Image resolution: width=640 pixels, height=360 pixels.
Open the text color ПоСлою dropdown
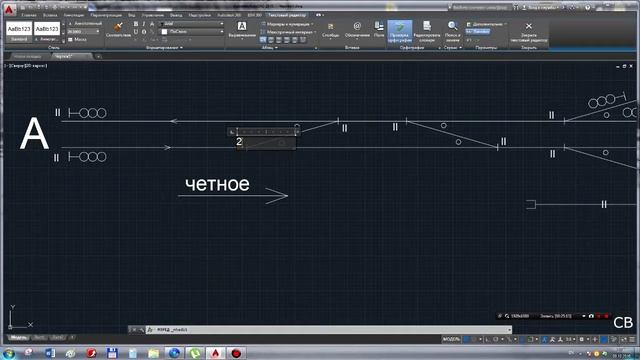point(192,32)
